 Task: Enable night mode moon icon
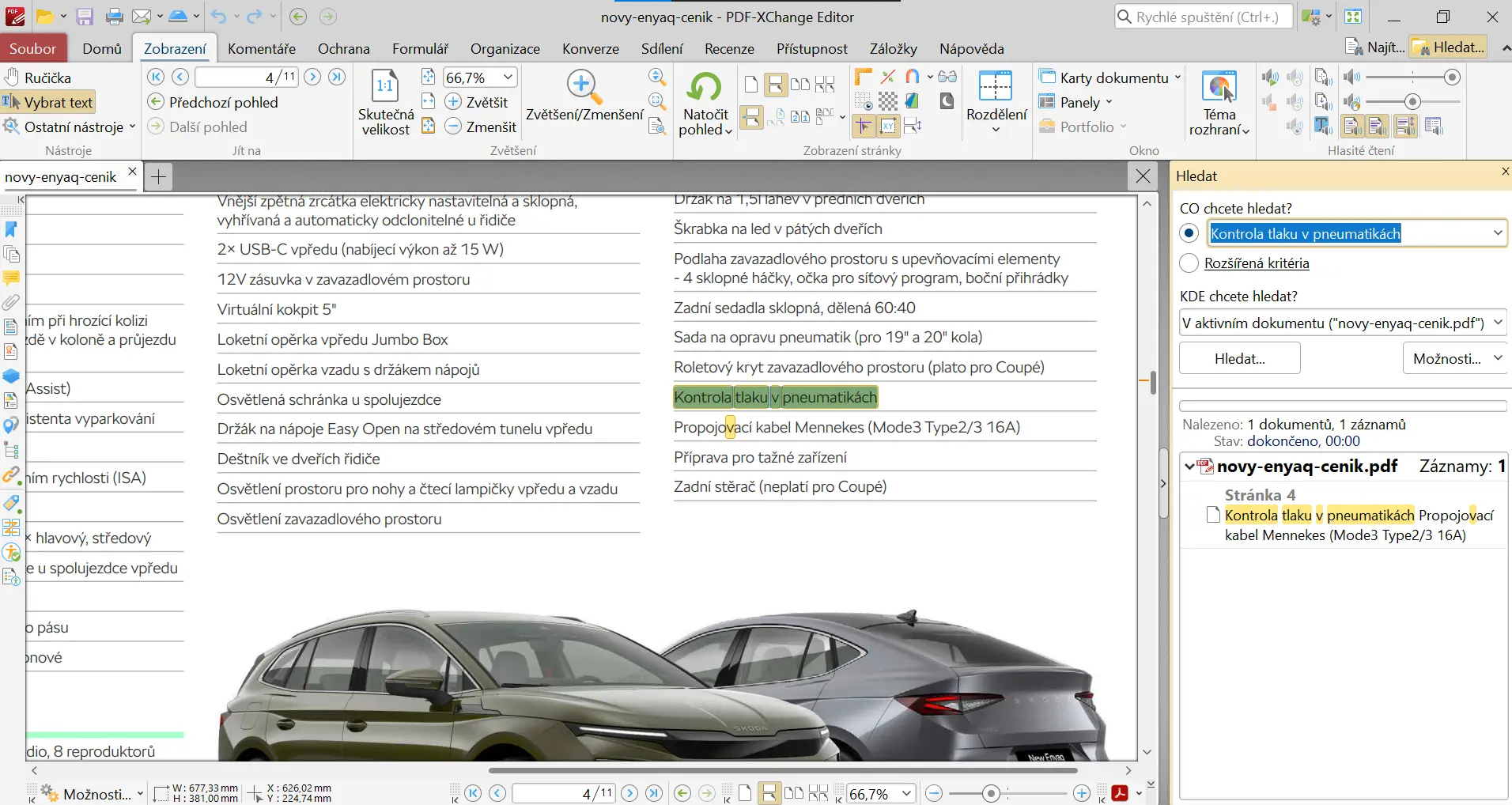click(947, 101)
